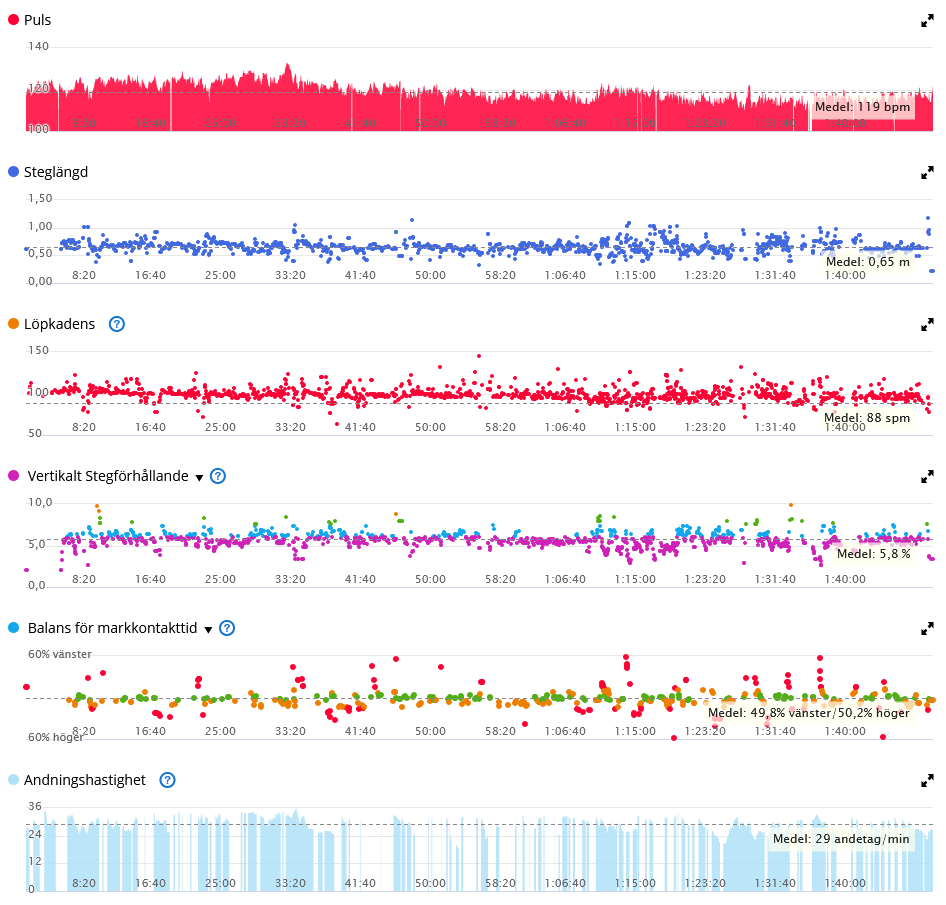Click the red Puls legend dot
946x905 pixels.
click(x=13, y=20)
